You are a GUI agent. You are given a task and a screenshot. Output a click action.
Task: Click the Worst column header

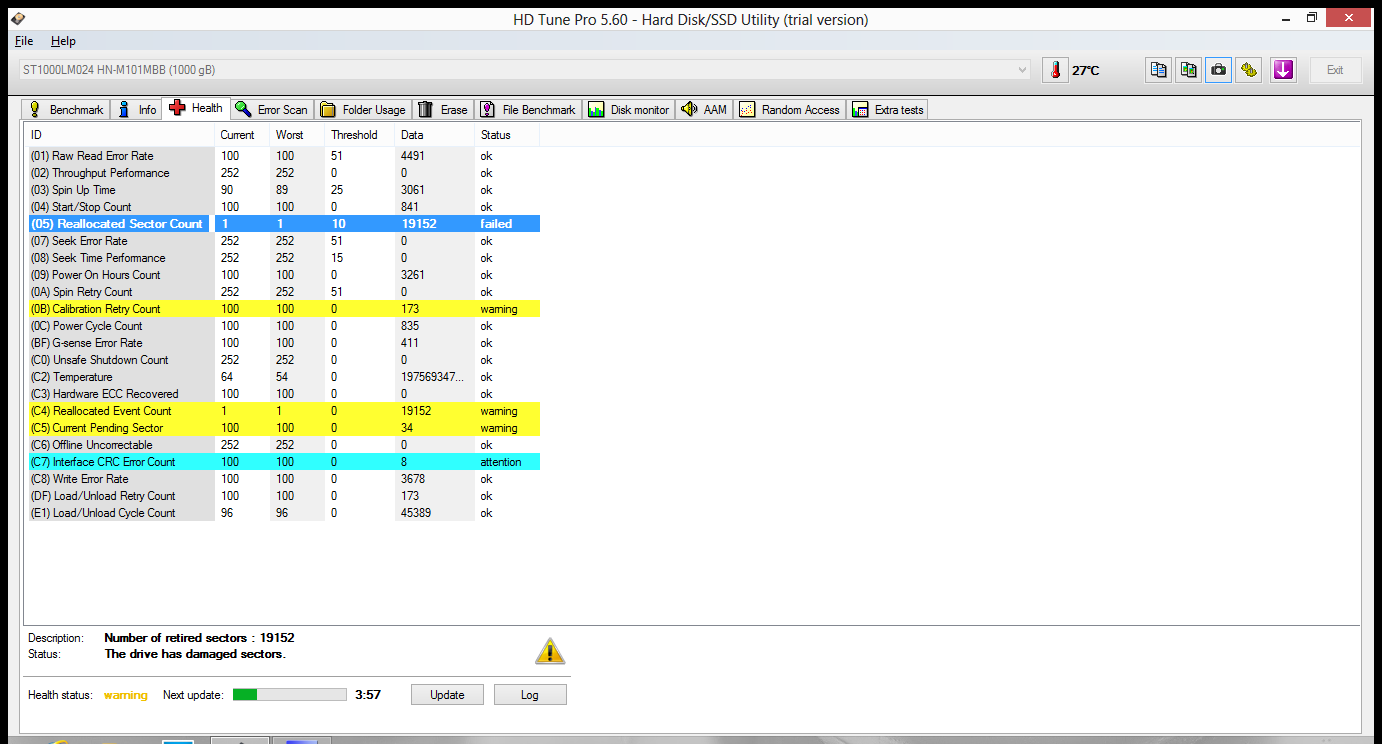(297, 135)
